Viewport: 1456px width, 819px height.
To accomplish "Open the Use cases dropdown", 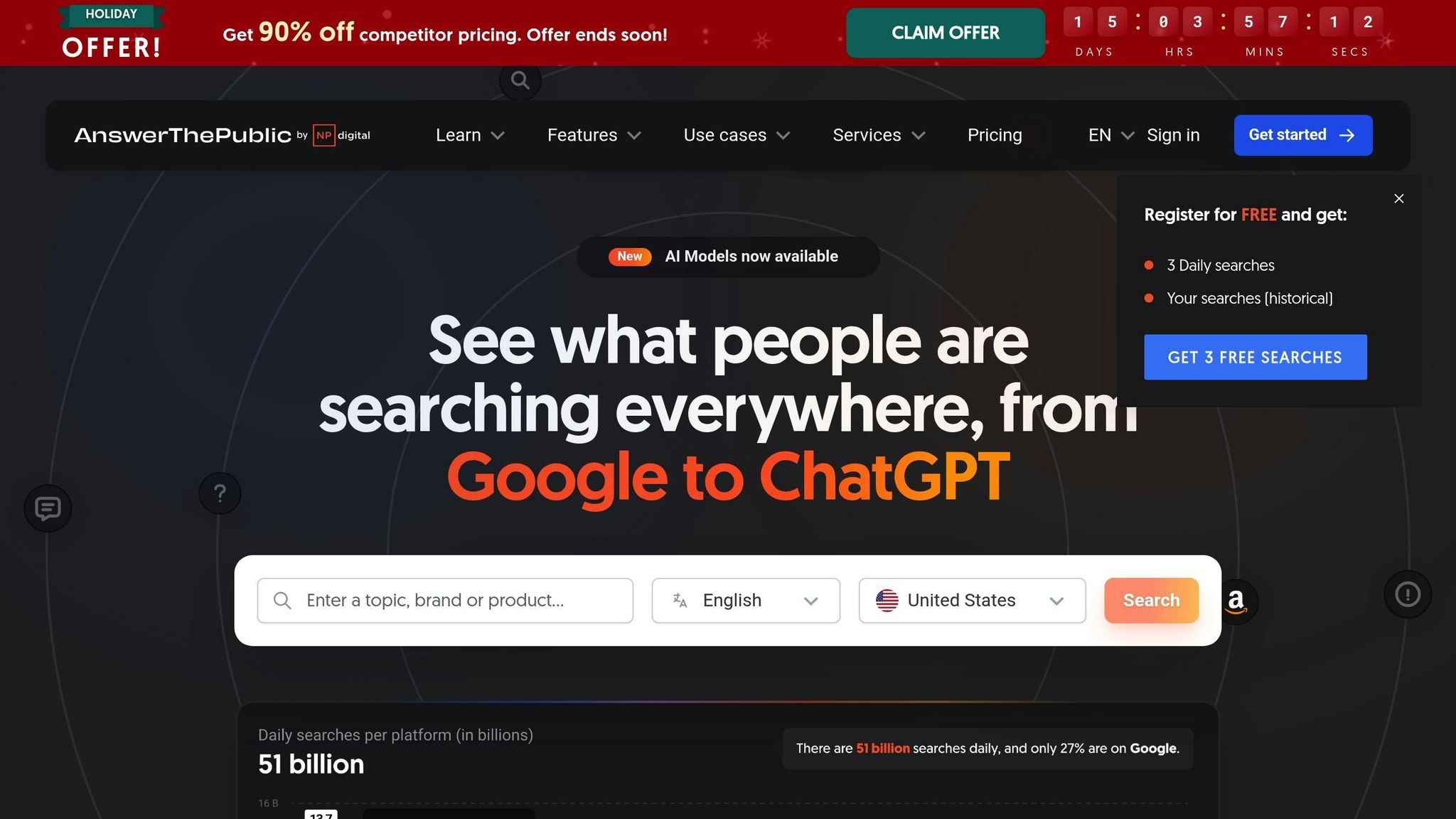I will click(x=737, y=135).
